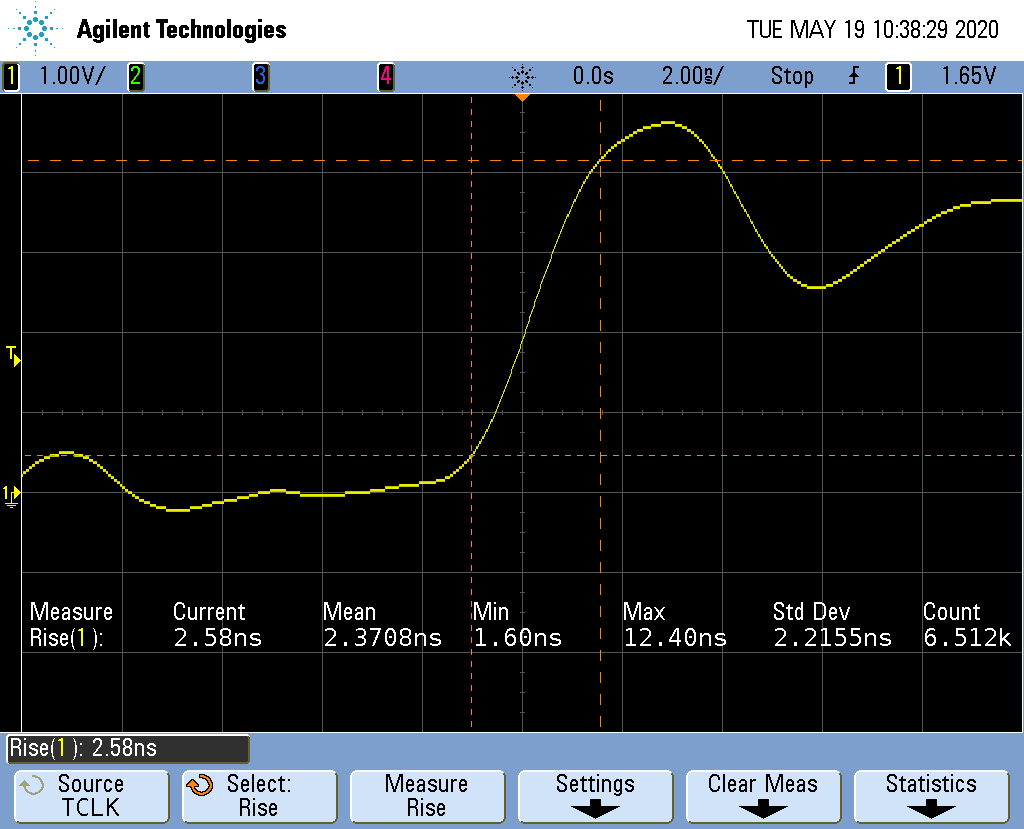Image resolution: width=1024 pixels, height=829 pixels.
Task: Click the channel 3 indicator badge
Action: [261, 76]
